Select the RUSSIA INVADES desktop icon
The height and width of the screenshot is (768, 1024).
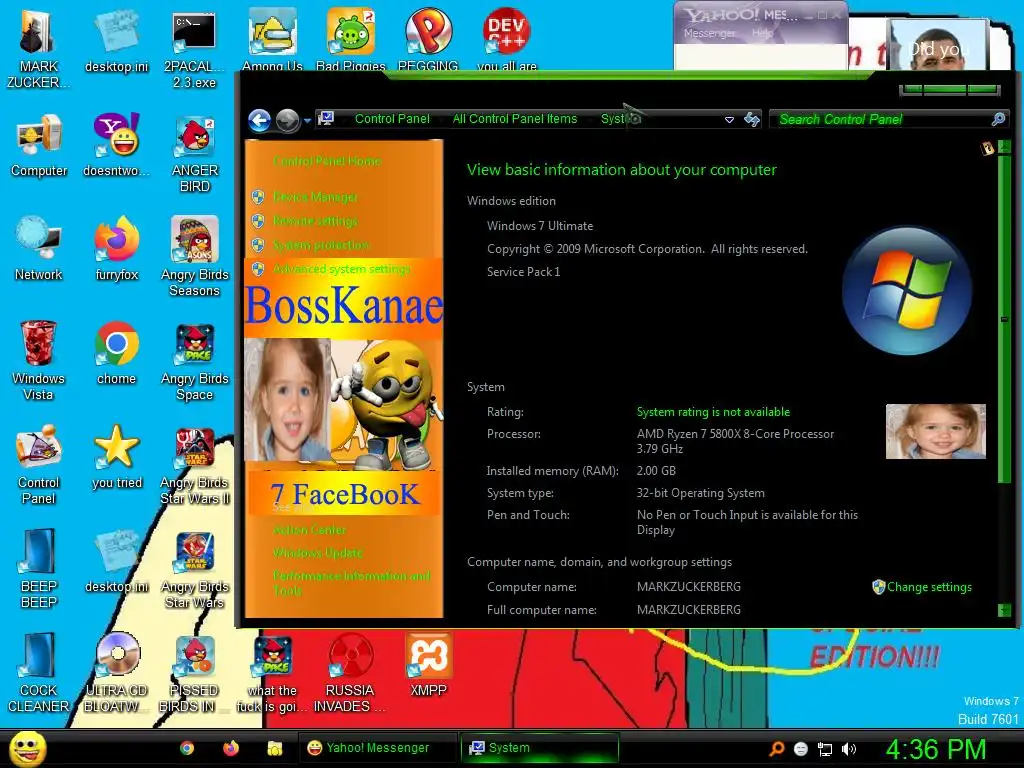coord(350,673)
